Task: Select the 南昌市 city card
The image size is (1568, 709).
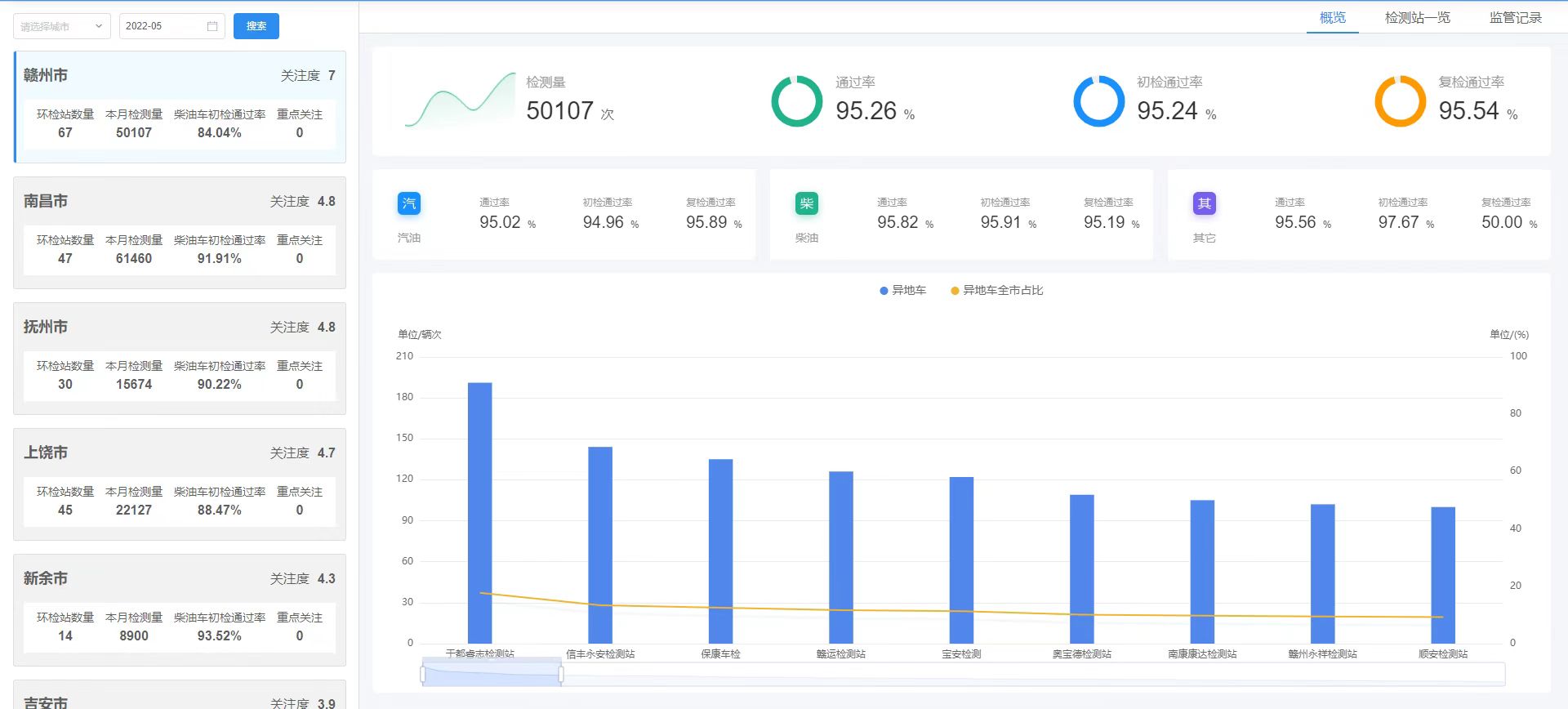Action: [x=180, y=233]
